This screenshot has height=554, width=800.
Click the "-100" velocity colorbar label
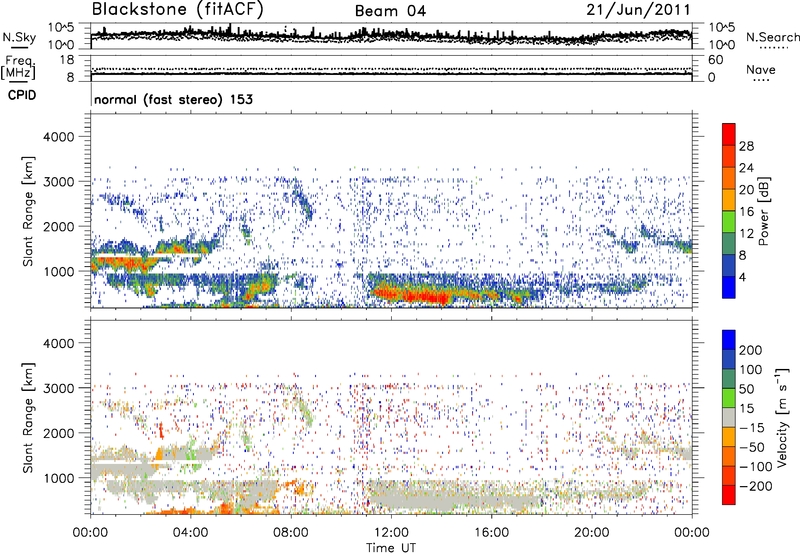point(755,467)
